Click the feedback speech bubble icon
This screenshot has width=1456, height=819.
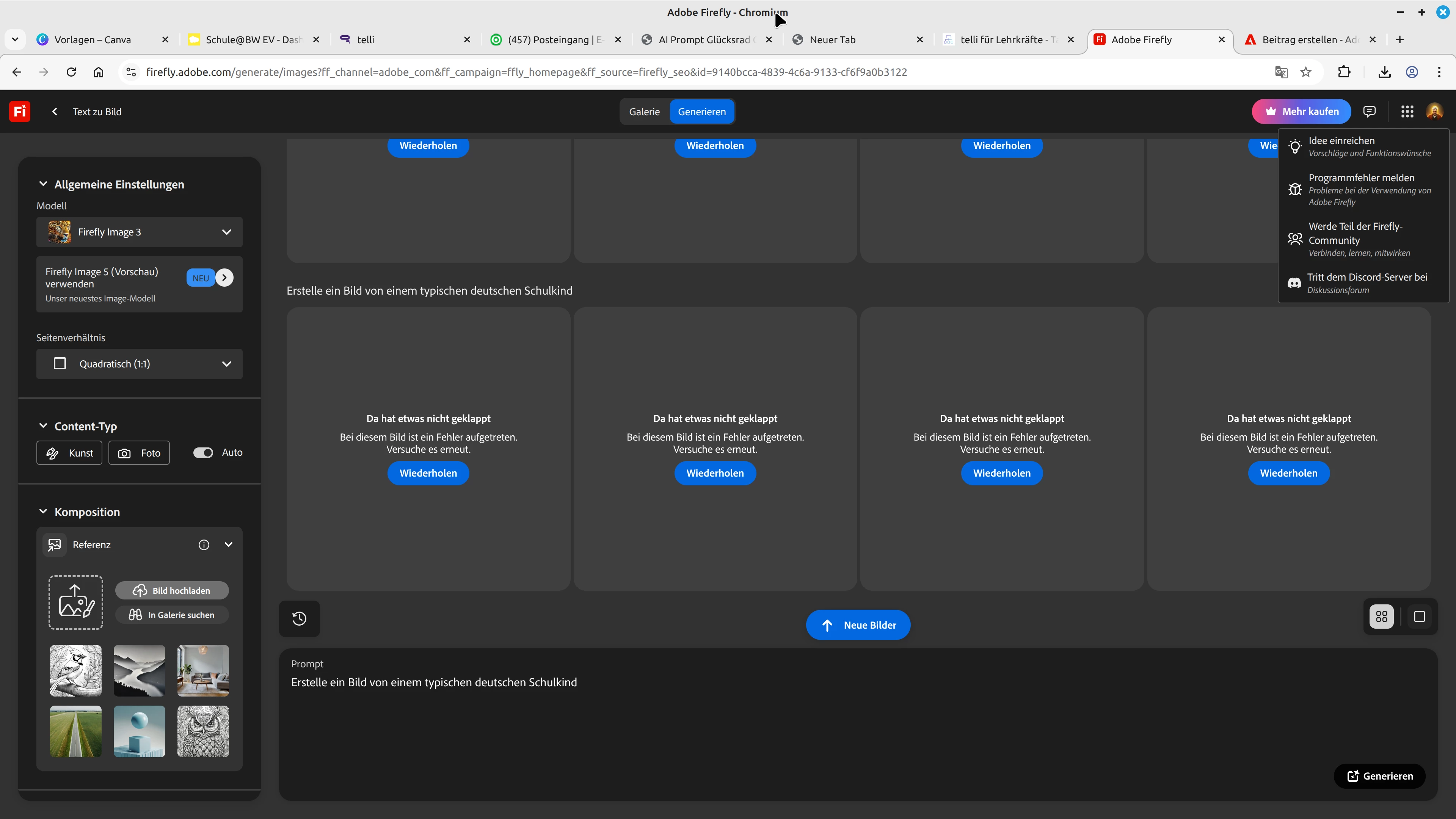click(1369, 111)
